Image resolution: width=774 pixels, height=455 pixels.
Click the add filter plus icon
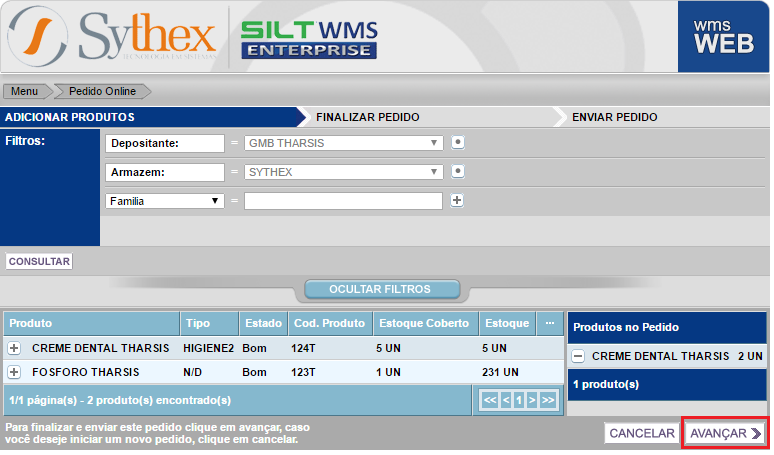click(x=457, y=201)
